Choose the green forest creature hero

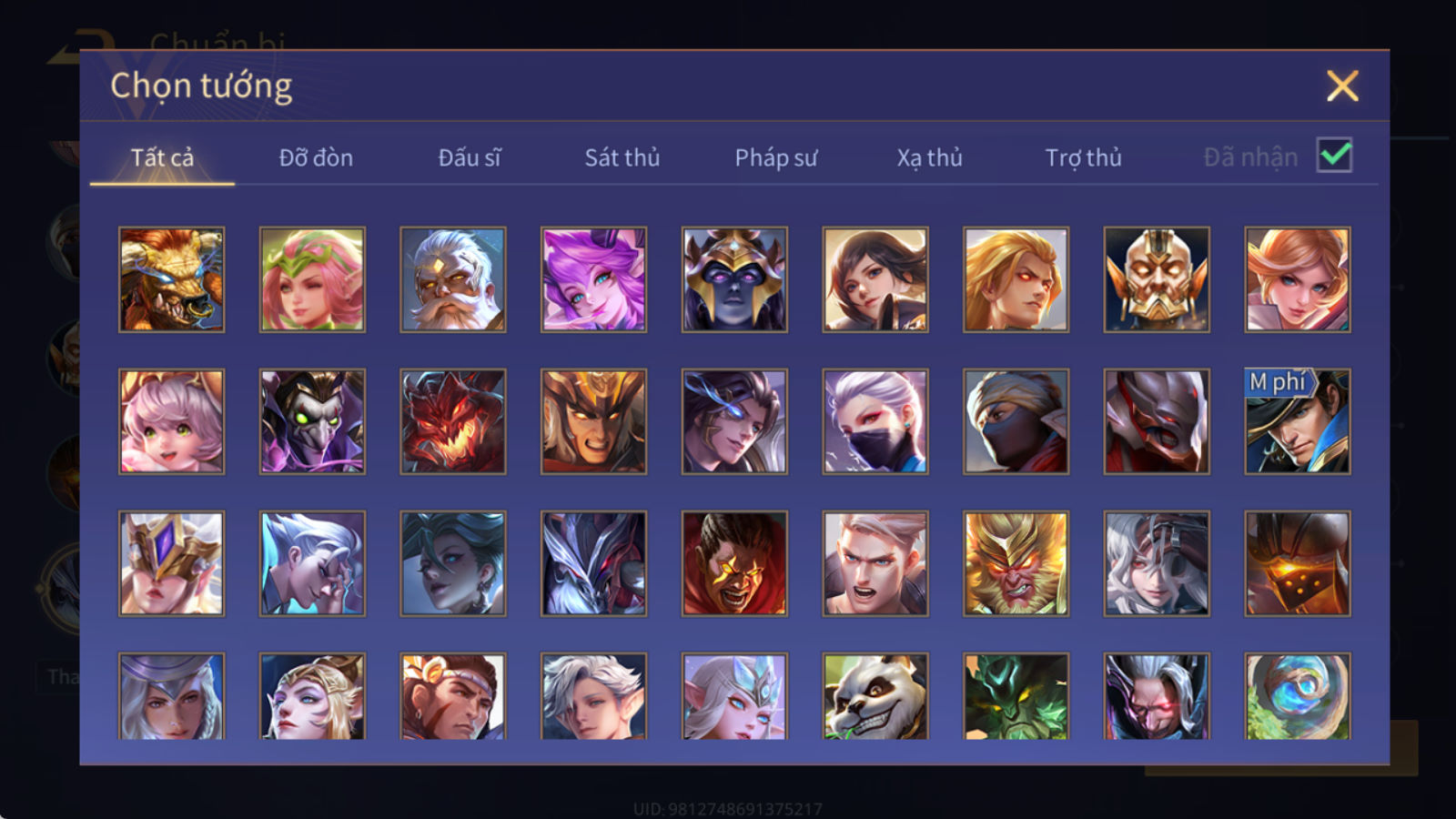(x=1016, y=696)
